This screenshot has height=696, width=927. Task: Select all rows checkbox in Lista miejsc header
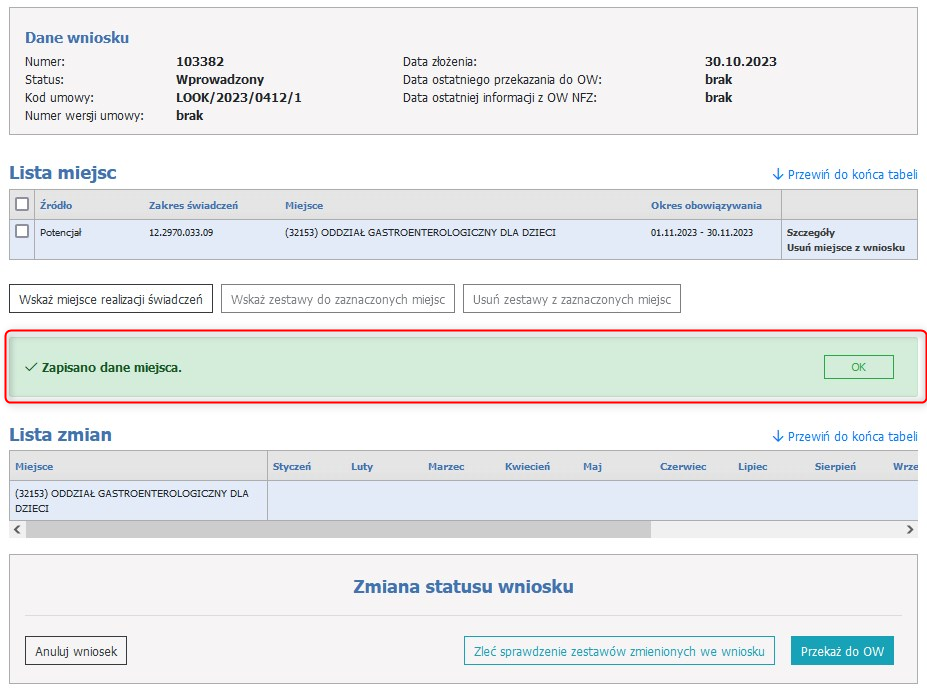(22, 204)
